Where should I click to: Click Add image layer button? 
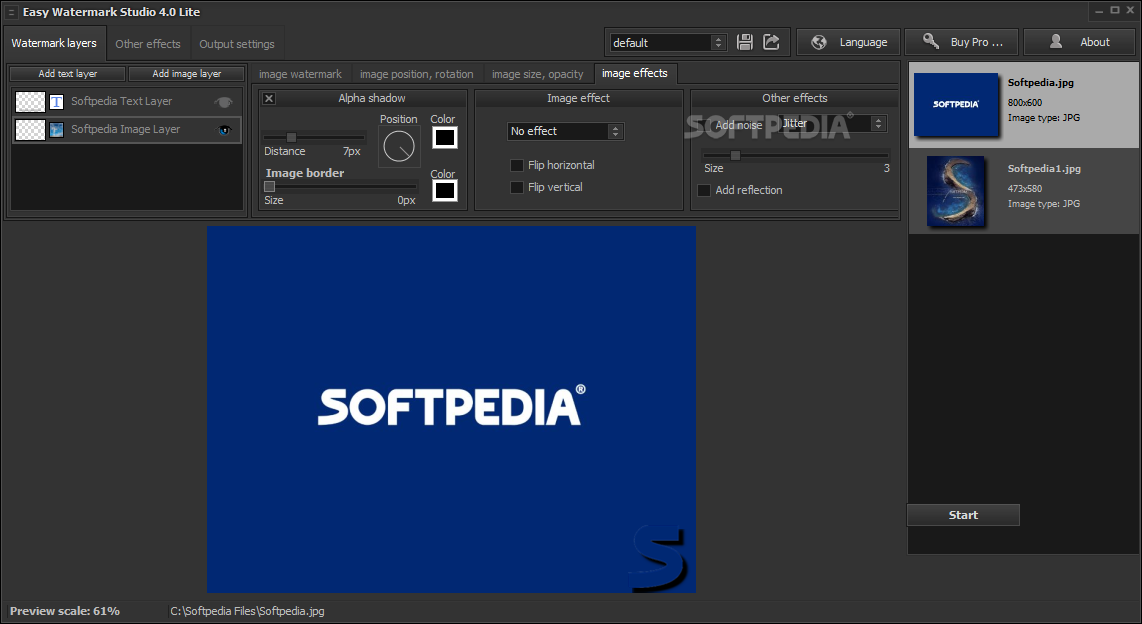[x=186, y=74]
